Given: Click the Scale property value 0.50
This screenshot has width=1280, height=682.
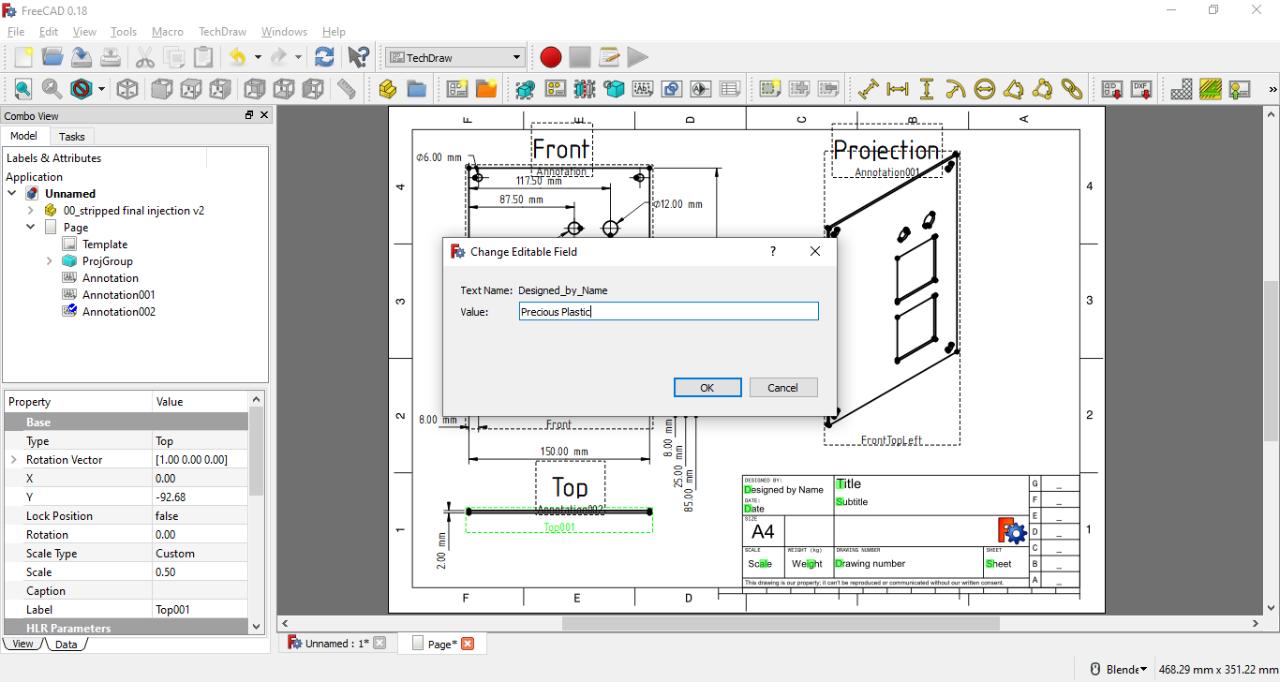Looking at the screenshot, I should [x=200, y=572].
